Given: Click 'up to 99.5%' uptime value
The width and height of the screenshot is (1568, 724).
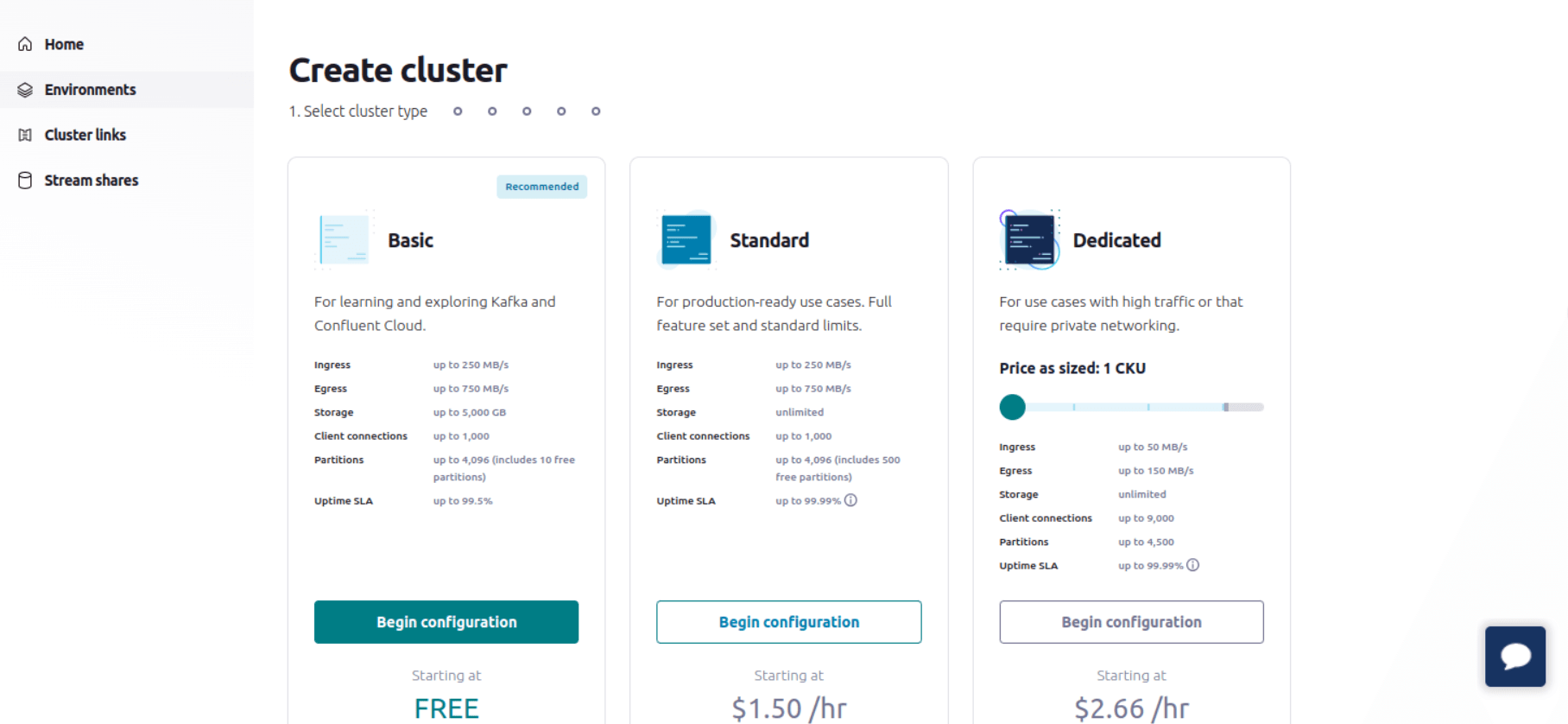Looking at the screenshot, I should pyautogui.click(x=463, y=501).
